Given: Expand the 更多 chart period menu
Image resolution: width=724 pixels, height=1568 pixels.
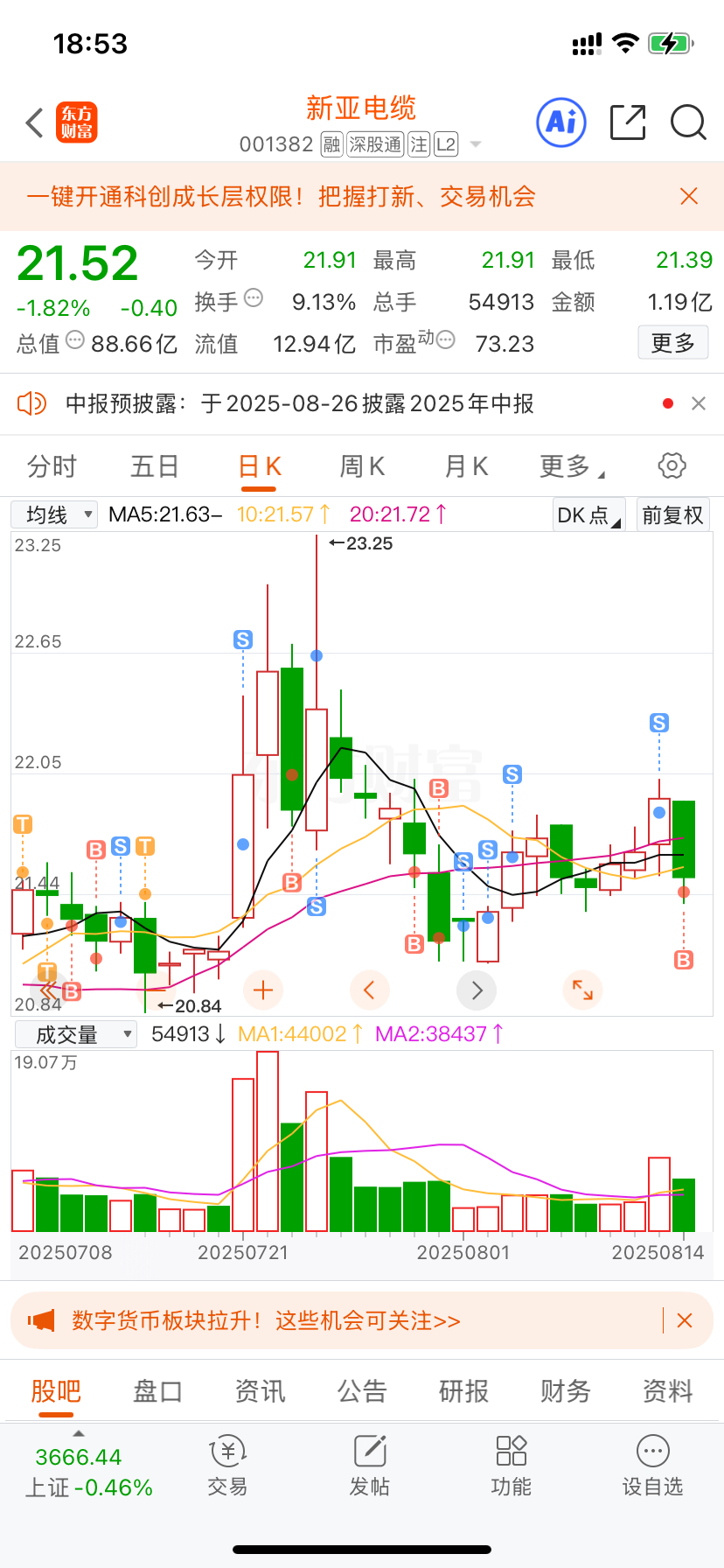Looking at the screenshot, I should 572,466.
